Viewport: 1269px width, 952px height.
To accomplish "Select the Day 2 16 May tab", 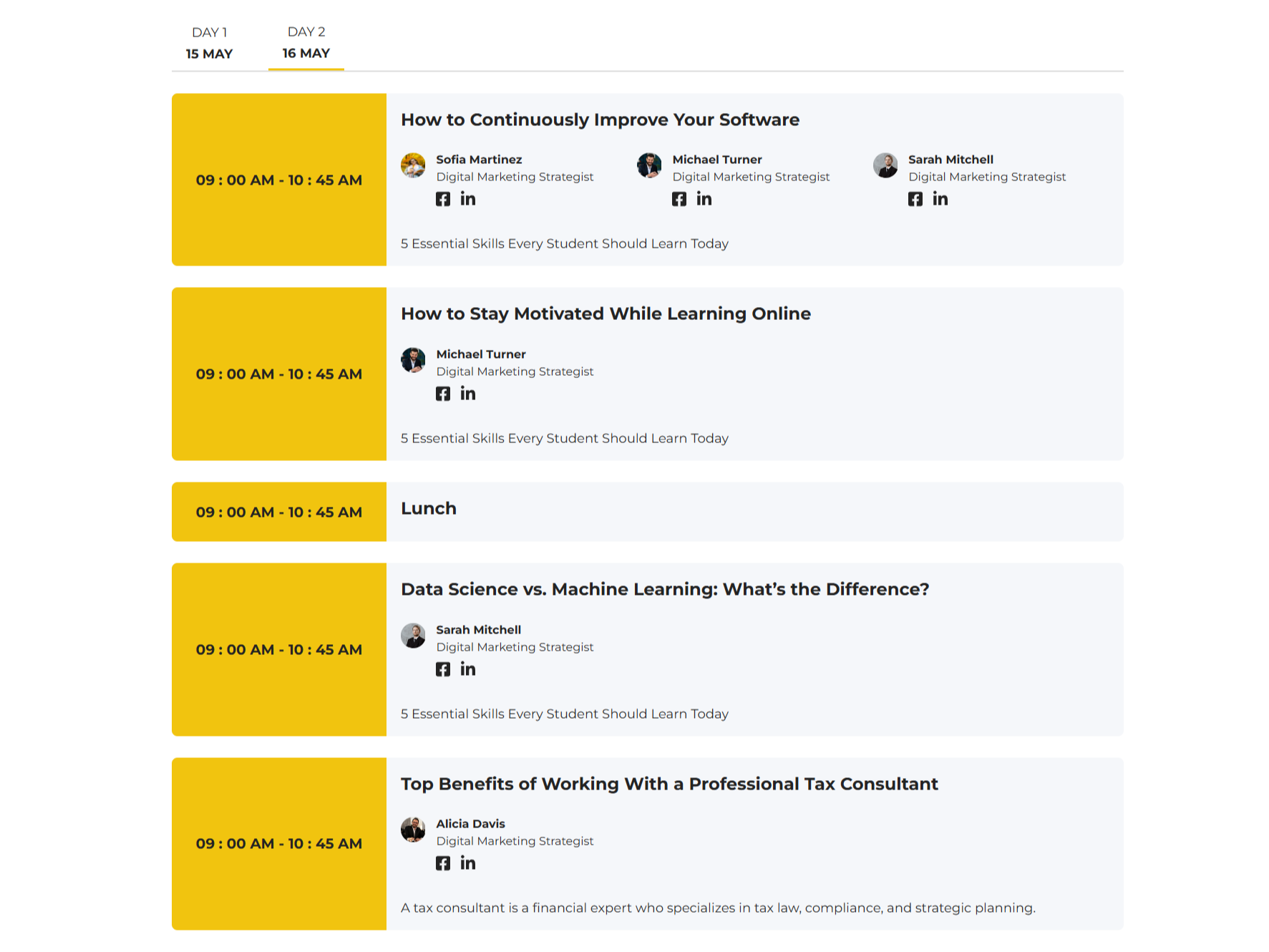I will (306, 43).
